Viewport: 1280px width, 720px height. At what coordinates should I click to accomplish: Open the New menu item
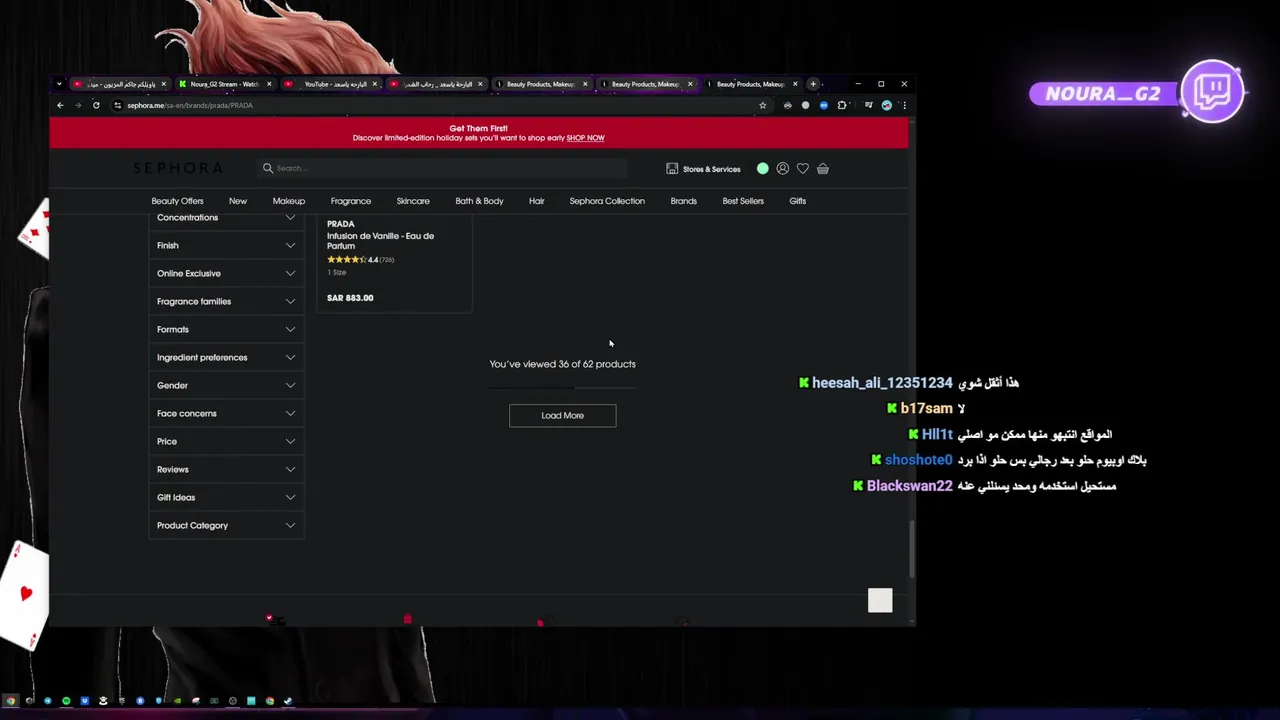pos(237,201)
